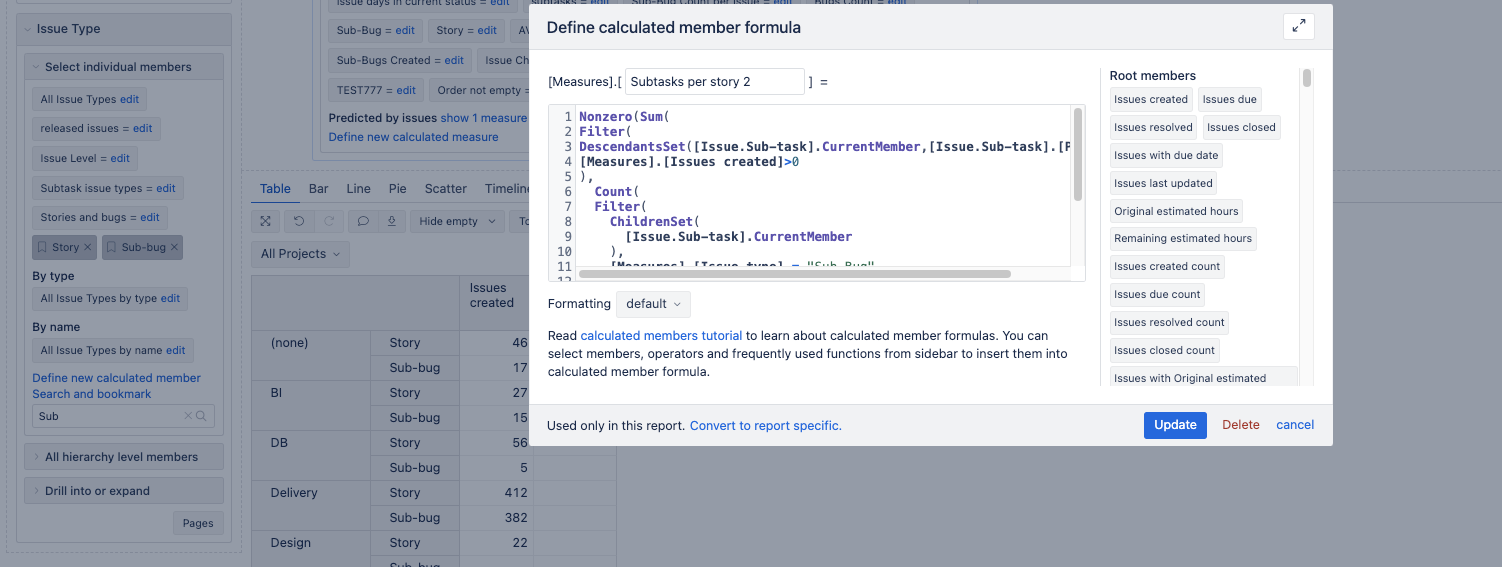Screen dimensions: 1502x567
Task: Edit the released issues calculated member
Action: [143, 128]
